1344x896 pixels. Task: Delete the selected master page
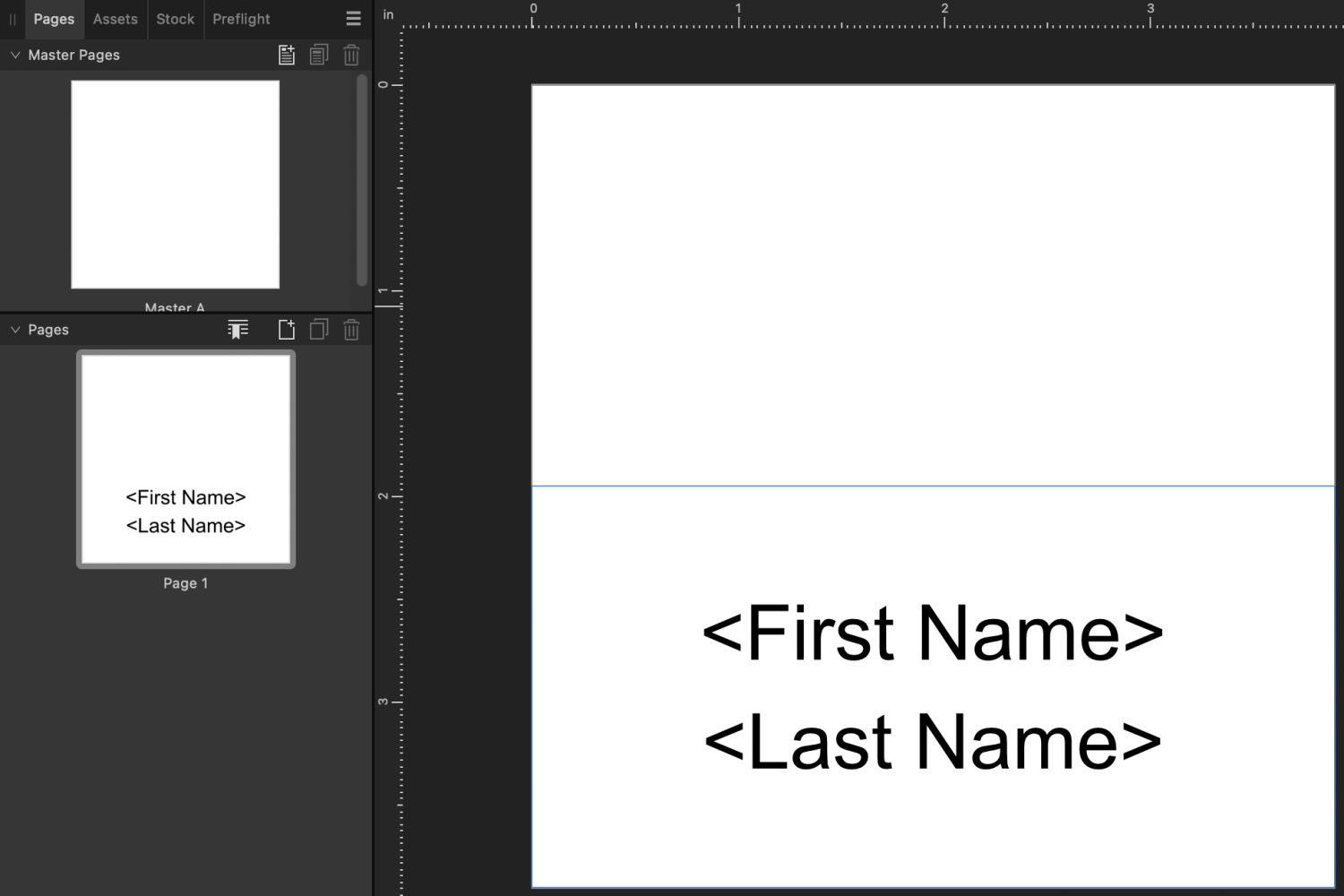(351, 55)
